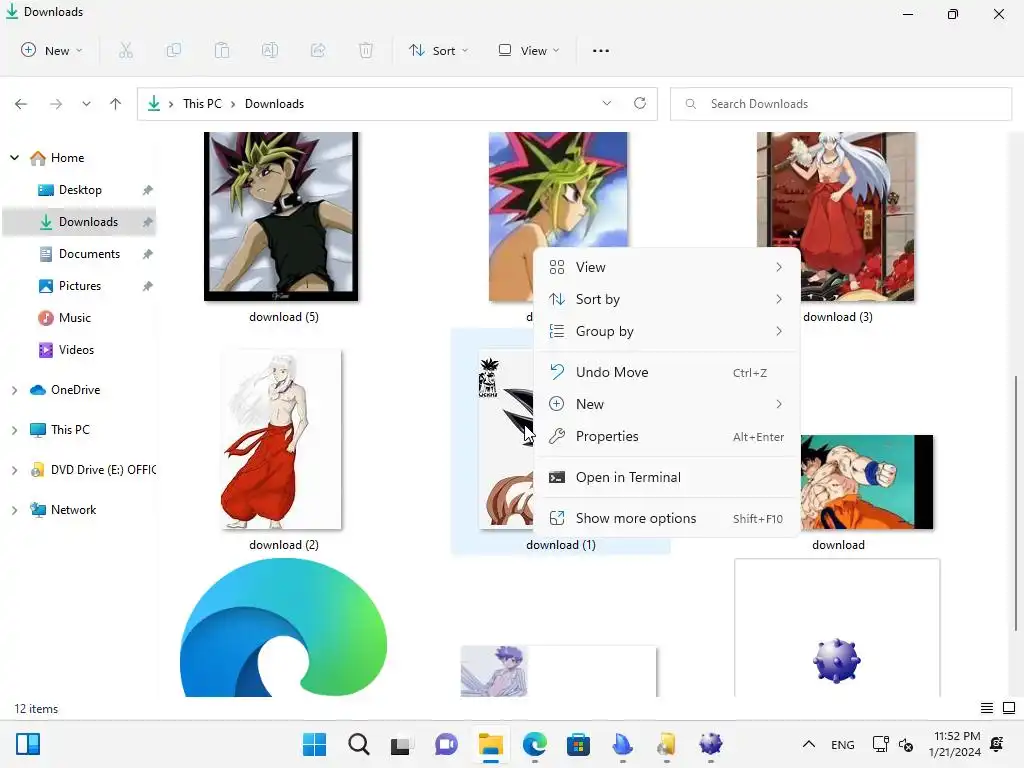Select Properties in context menu
The width and height of the screenshot is (1024, 768).
667,436
